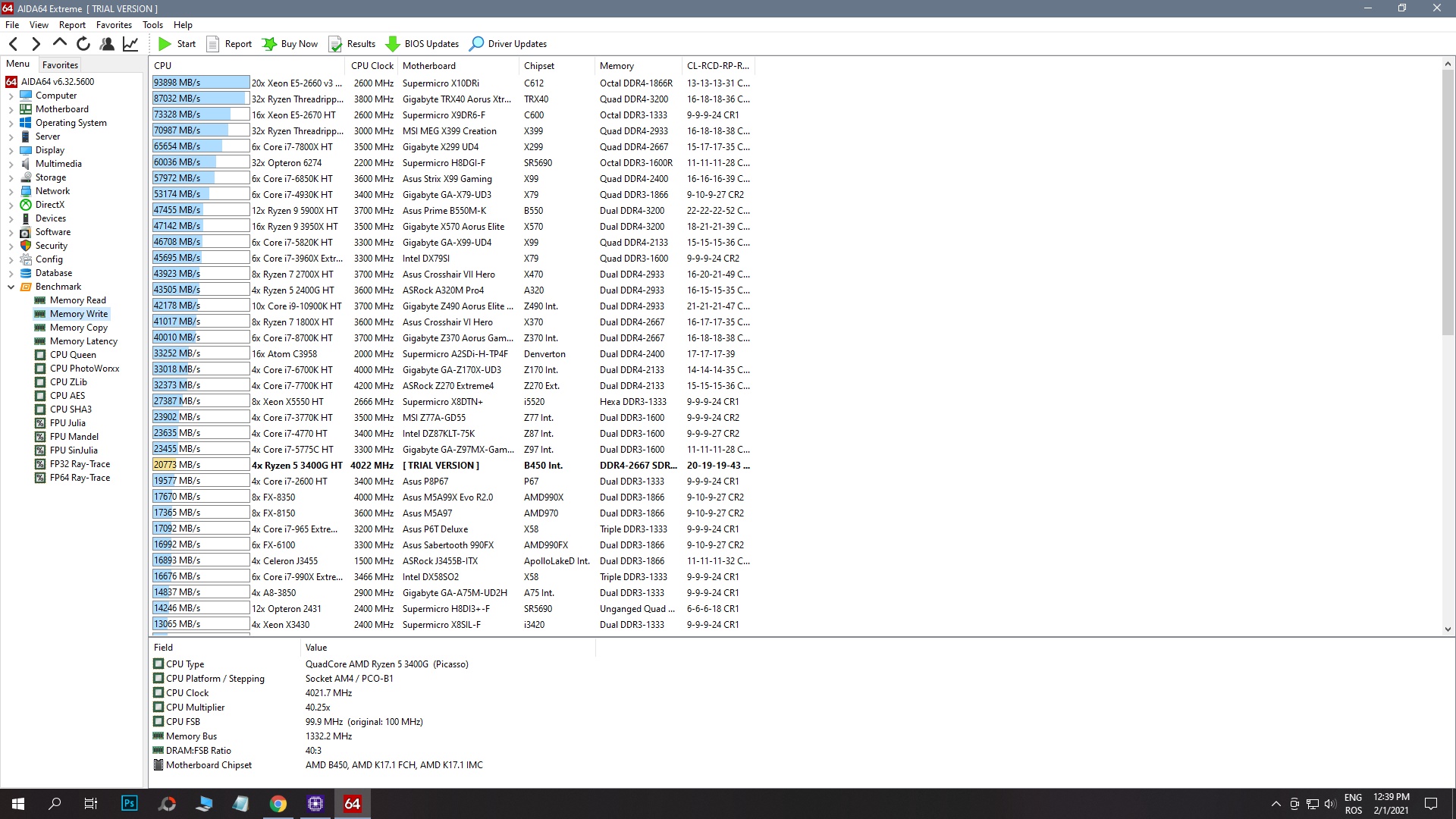The height and width of the screenshot is (819, 1456).
Task: Select FPU Julia benchmark
Action: coord(67,423)
